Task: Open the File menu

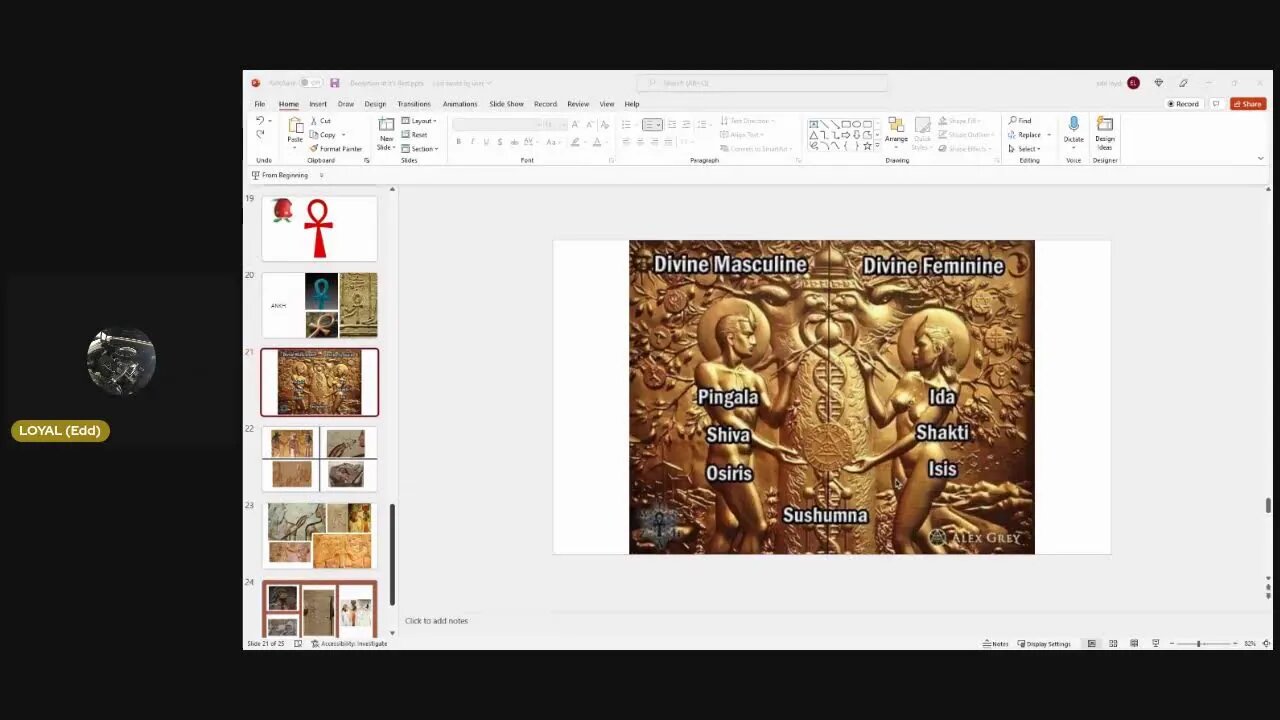Action: (260, 104)
